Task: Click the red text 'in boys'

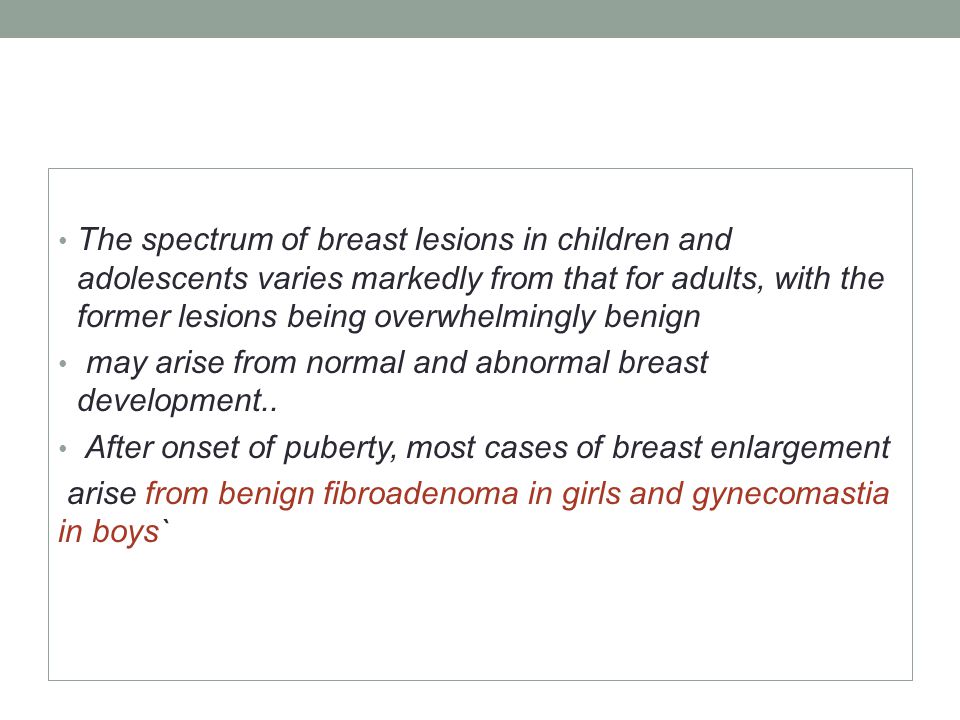Action: tap(109, 532)
